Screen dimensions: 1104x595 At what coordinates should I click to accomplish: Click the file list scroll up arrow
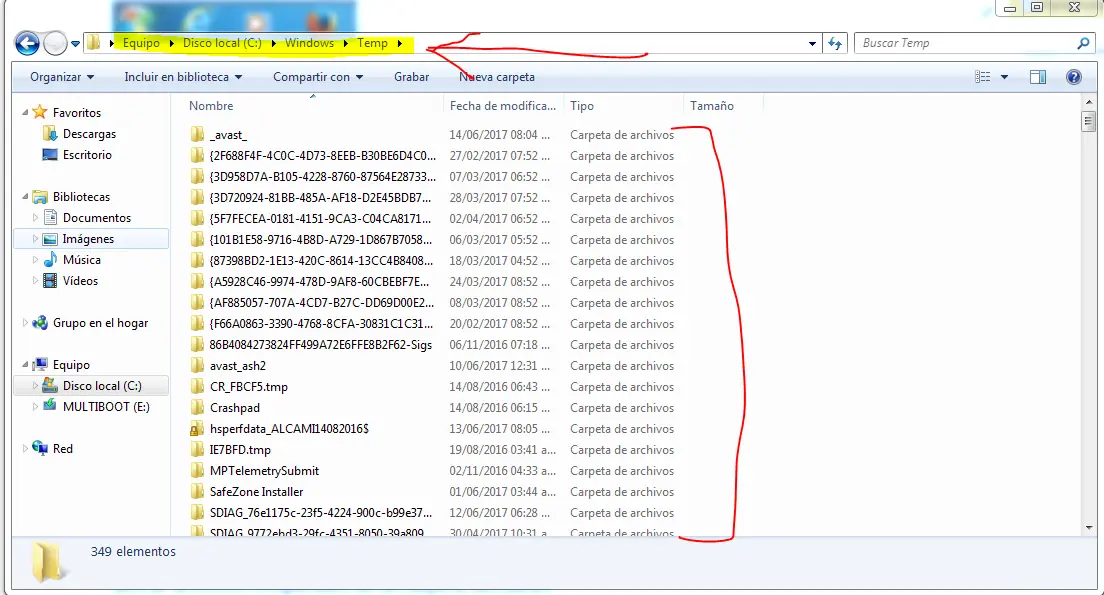click(x=1089, y=103)
